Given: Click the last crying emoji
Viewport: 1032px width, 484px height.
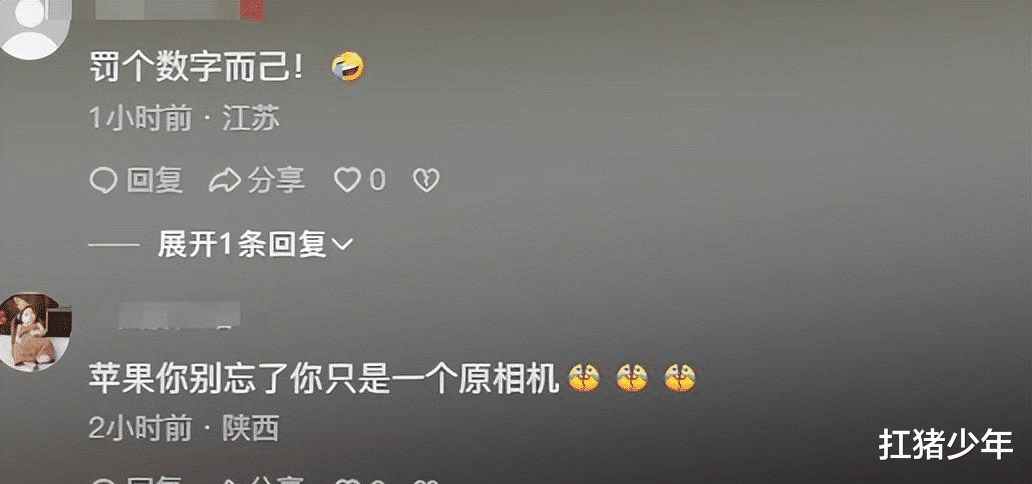Looking at the screenshot, I should coord(680,378).
